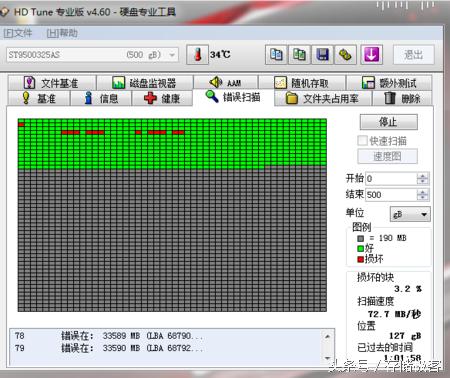Open the [H]帮助 menu

pyautogui.click(x=62, y=33)
